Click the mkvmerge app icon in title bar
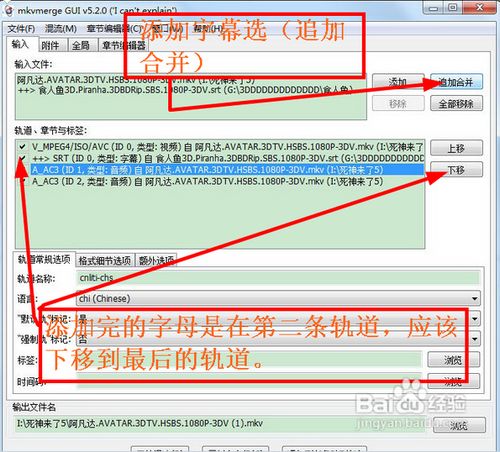Screen dimensions: 500x452 click(8, 10)
